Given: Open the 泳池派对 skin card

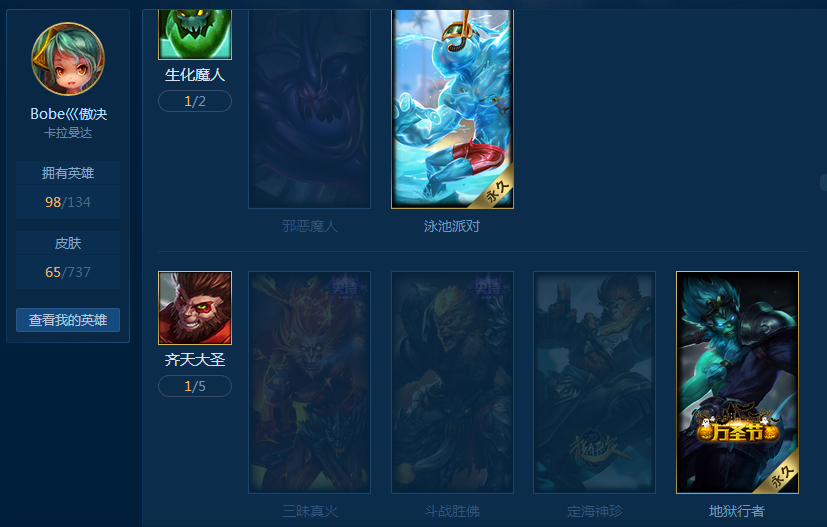Looking at the screenshot, I should tap(452, 109).
